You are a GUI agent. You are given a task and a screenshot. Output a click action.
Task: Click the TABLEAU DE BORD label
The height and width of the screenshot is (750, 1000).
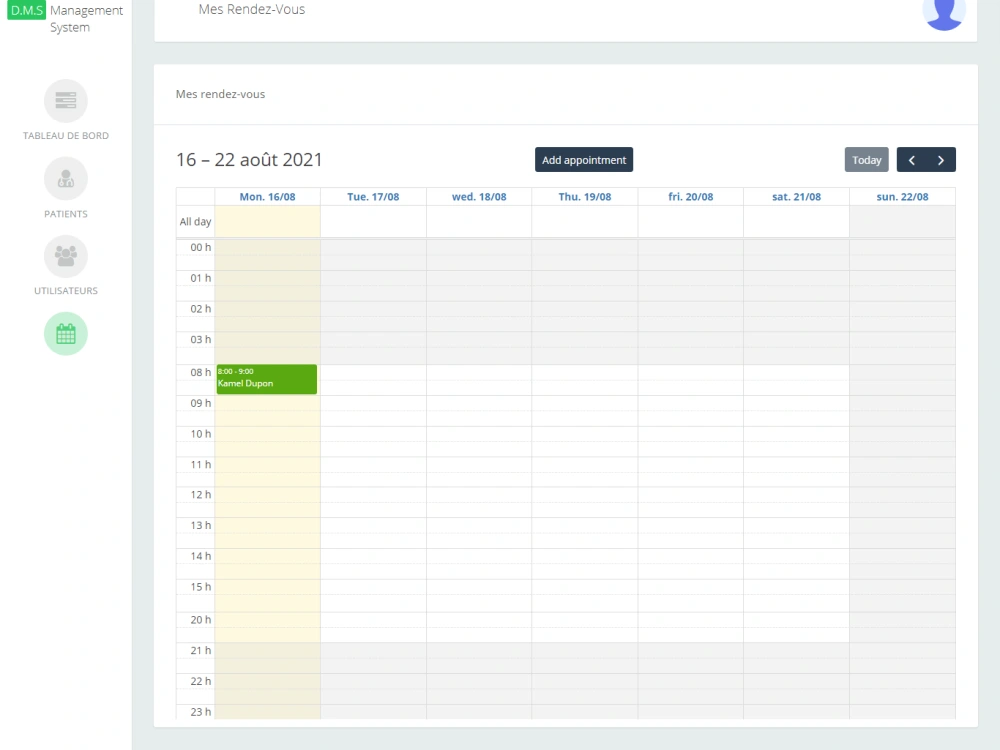66,136
